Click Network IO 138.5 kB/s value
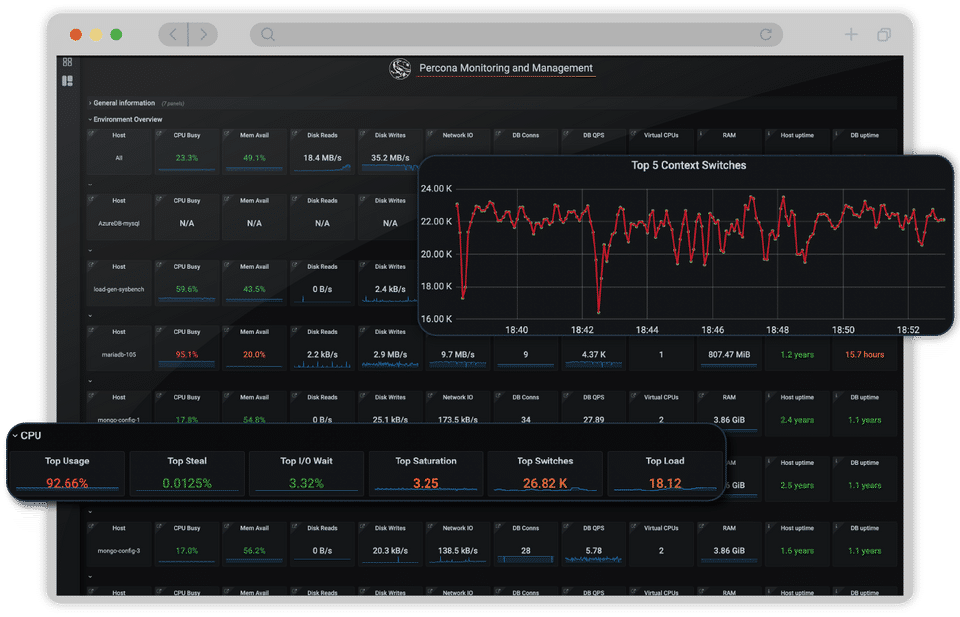 click(x=457, y=551)
